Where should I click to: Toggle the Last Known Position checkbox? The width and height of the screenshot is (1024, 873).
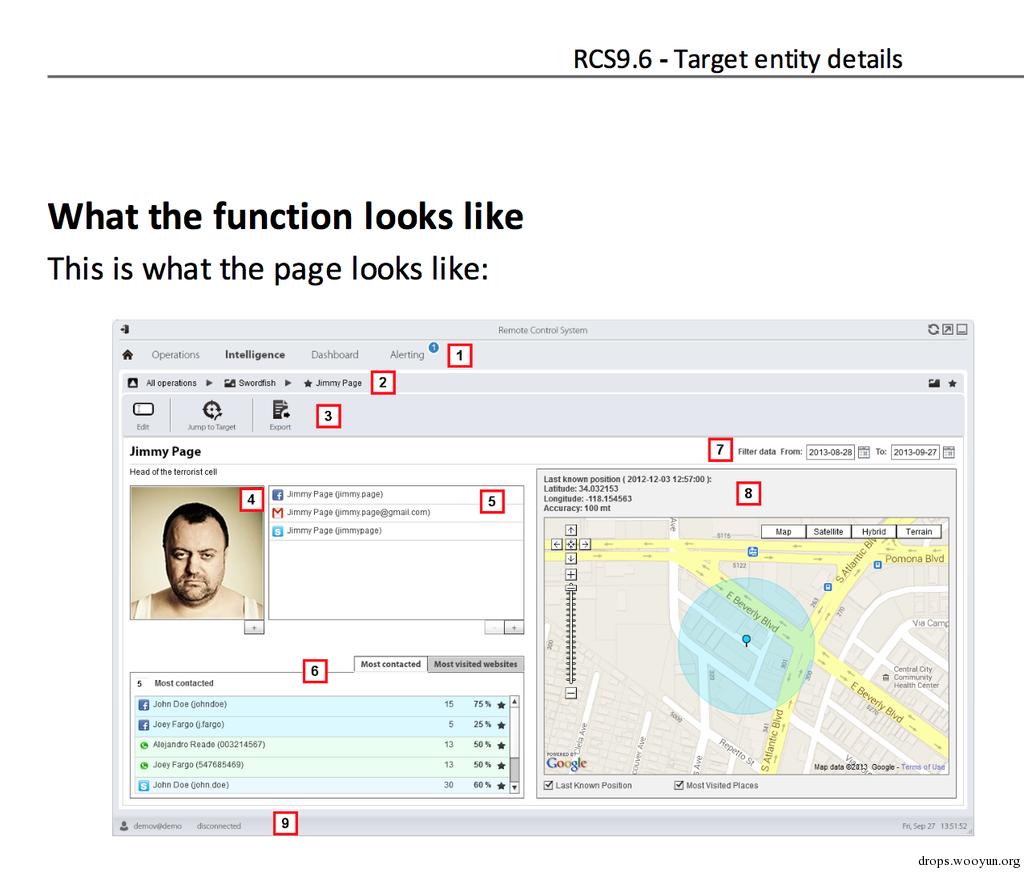coord(549,785)
